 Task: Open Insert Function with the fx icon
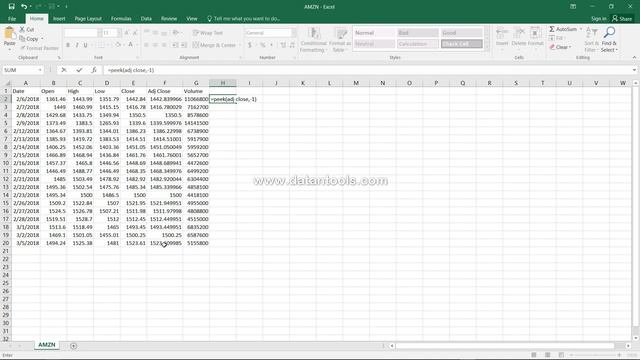[x=94, y=70]
